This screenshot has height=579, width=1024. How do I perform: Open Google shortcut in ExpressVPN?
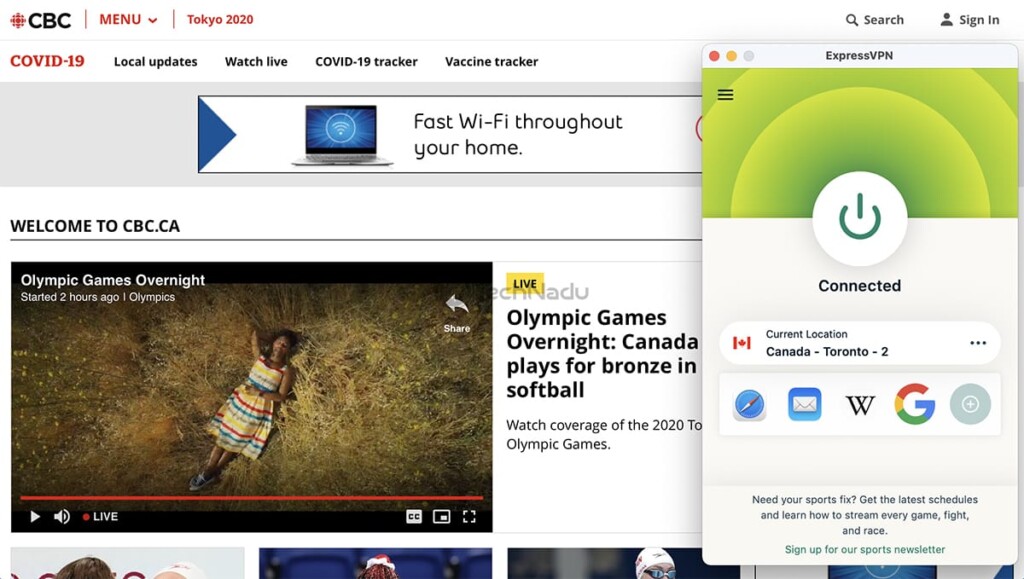click(915, 404)
